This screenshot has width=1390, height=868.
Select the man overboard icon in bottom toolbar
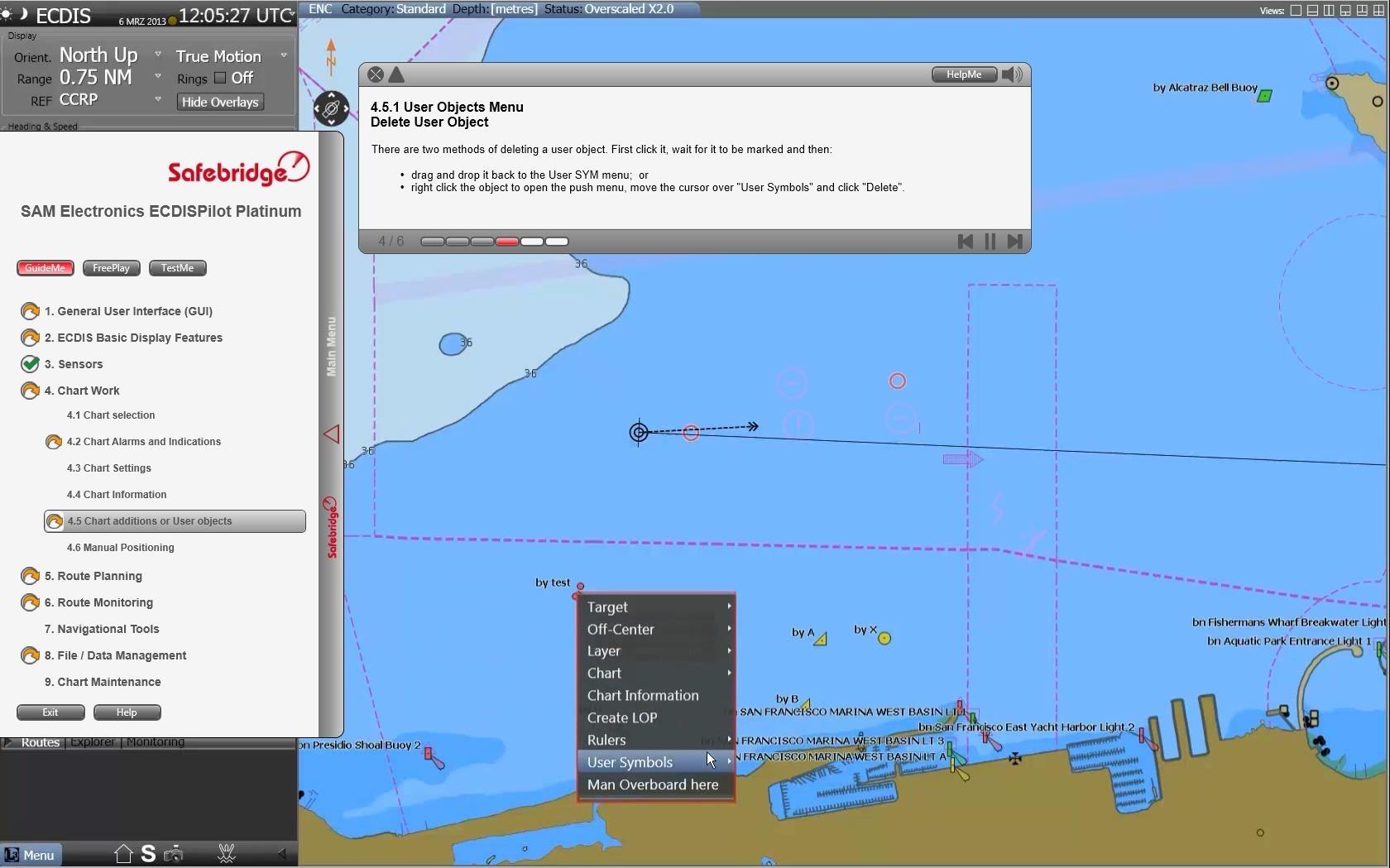[227, 853]
